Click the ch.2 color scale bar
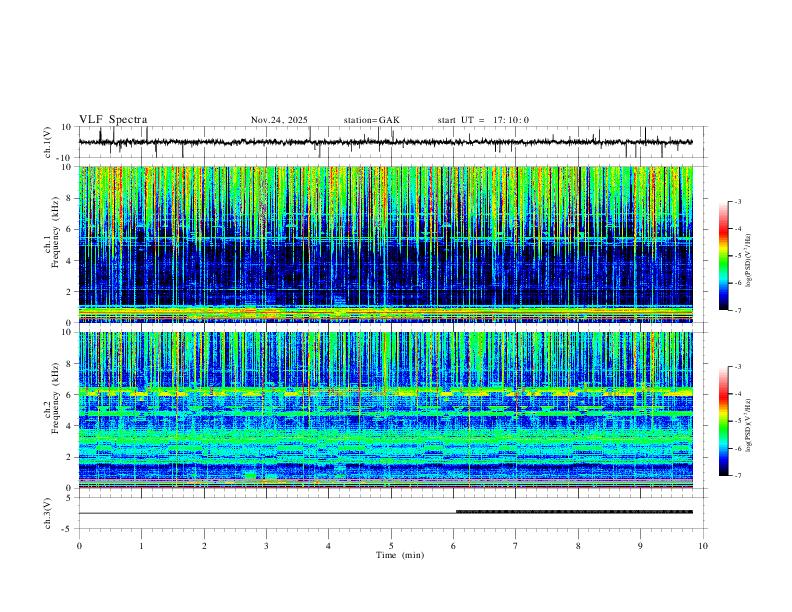Screen dimensions: 792x612 724,421
